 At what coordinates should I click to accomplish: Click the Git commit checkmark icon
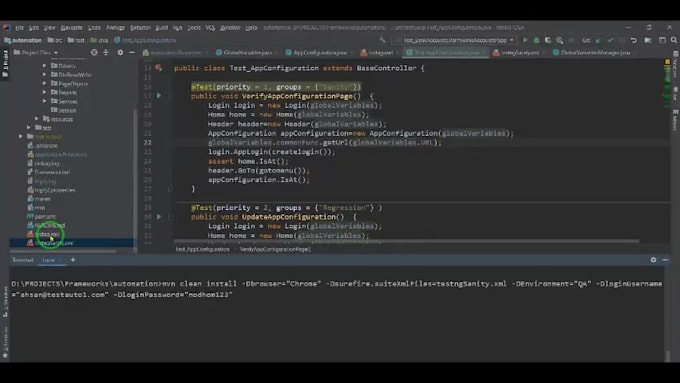point(610,40)
